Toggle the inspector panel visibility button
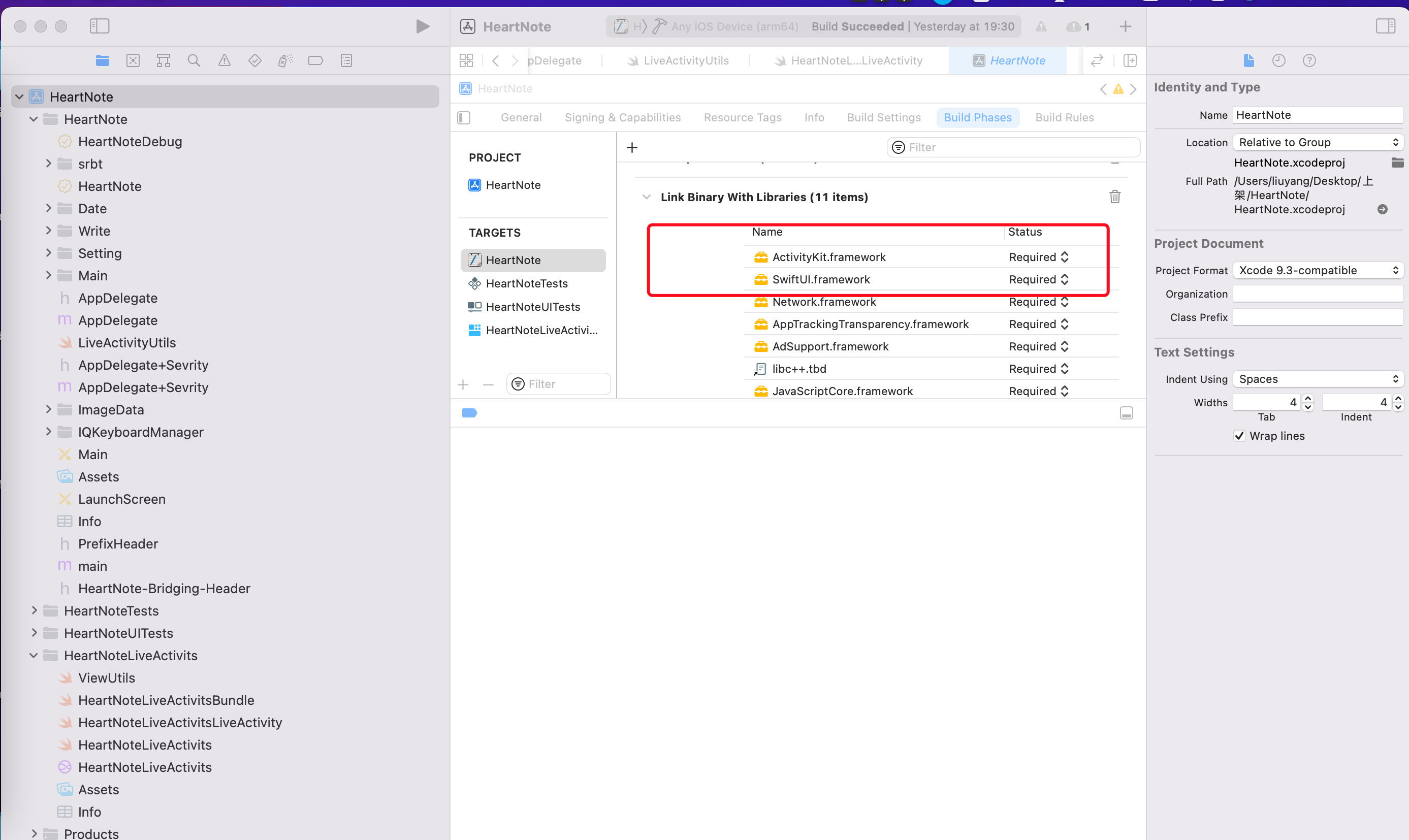Screen dimensions: 1409x840 coord(1385,26)
